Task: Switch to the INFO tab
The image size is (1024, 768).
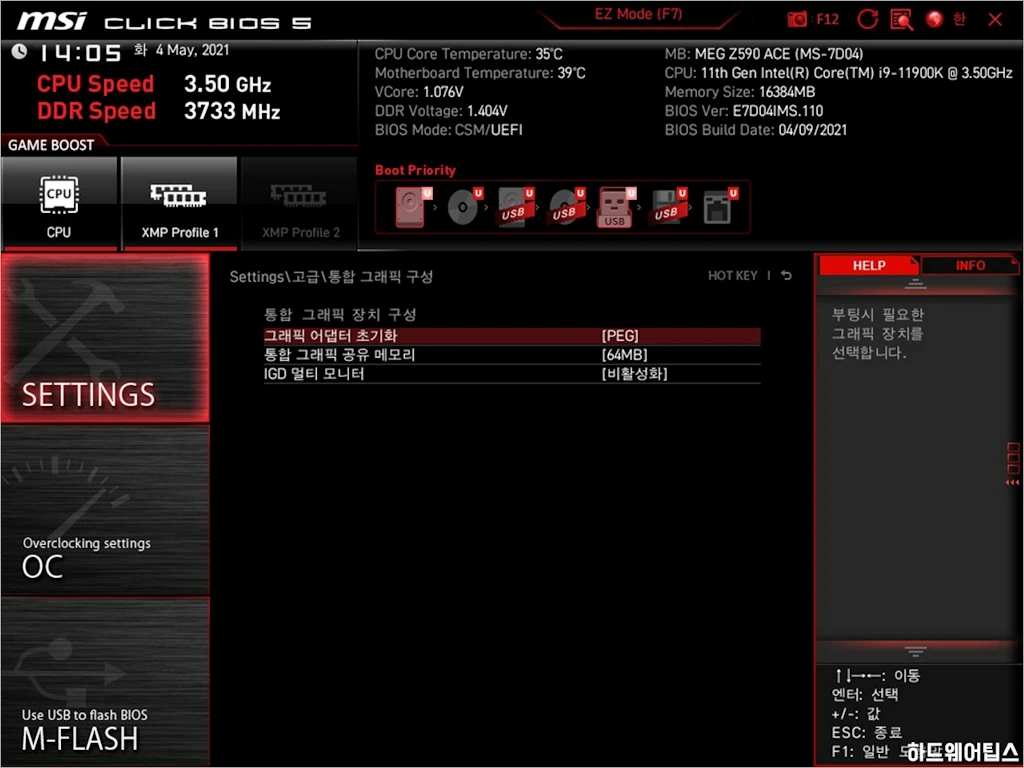Action: tap(970, 265)
